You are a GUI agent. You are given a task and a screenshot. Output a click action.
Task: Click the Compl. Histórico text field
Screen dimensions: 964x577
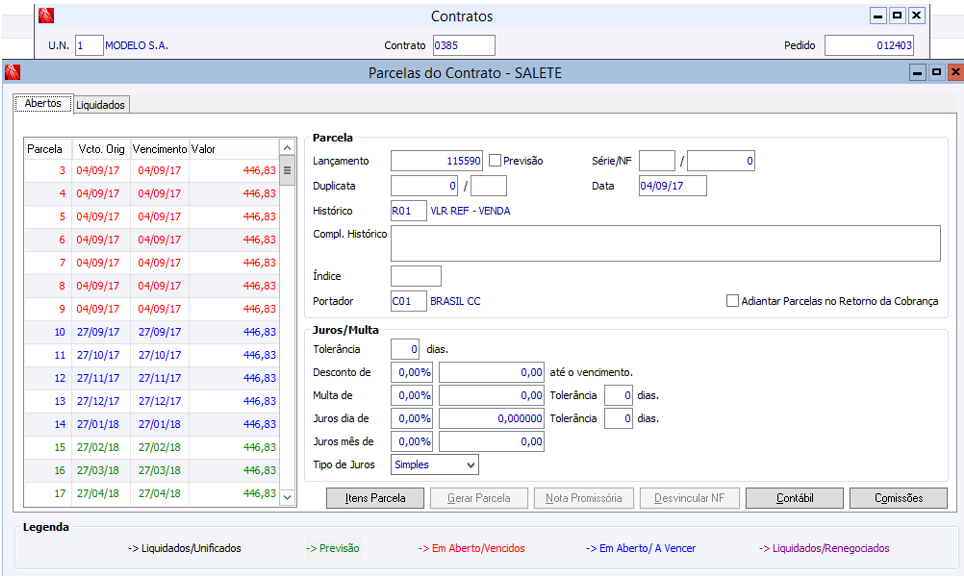(x=665, y=243)
